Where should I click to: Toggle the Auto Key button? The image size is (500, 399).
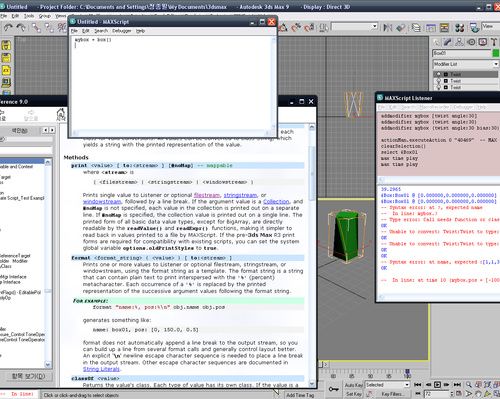point(354,385)
